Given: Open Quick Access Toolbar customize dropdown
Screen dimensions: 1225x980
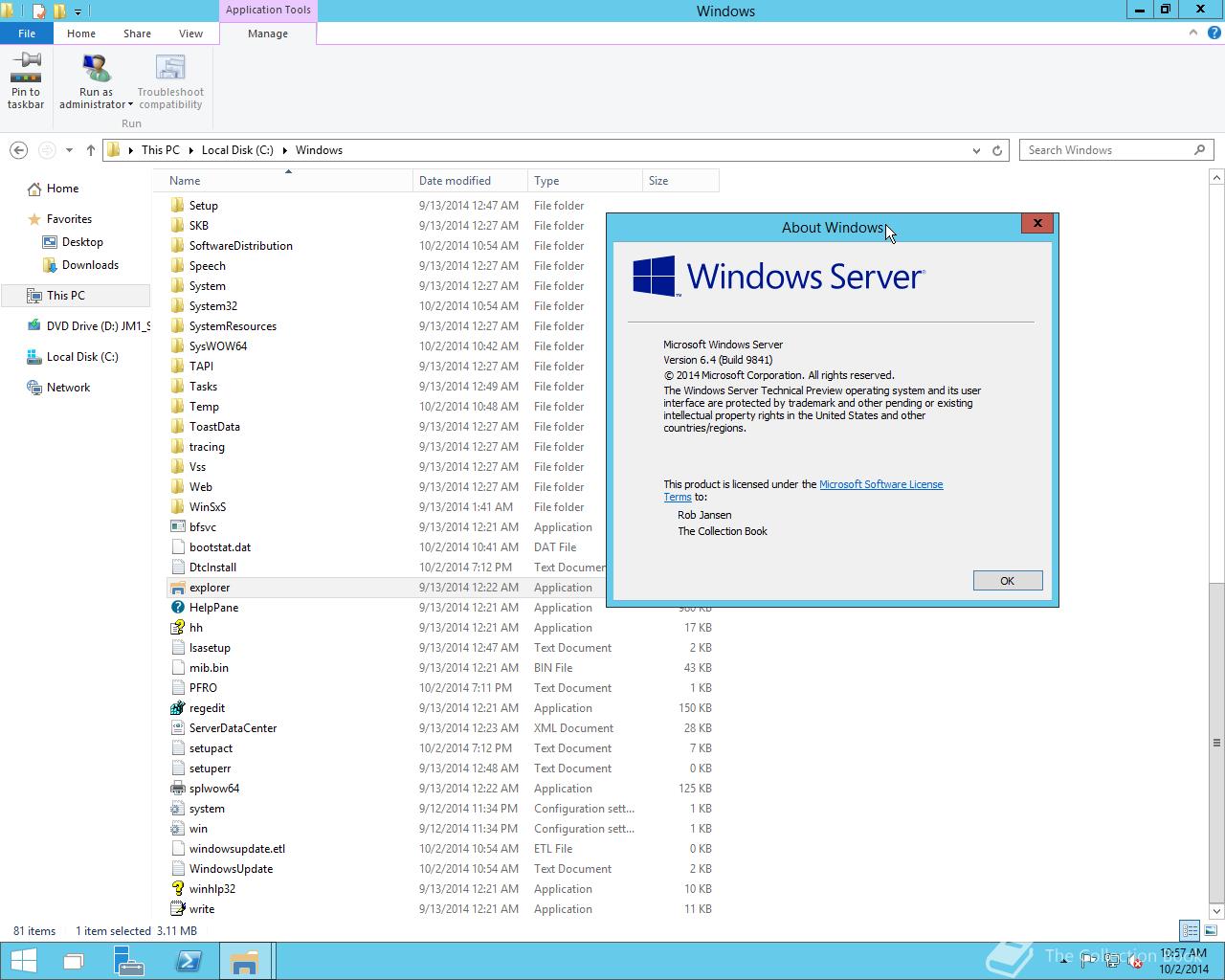Looking at the screenshot, I should point(78,11).
